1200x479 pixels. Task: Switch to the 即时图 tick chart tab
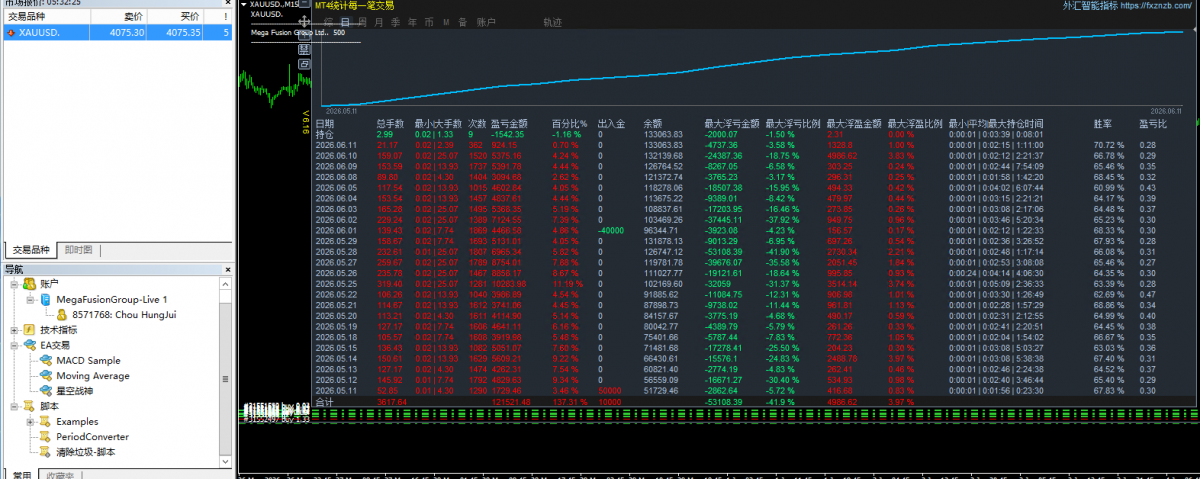coord(78,249)
